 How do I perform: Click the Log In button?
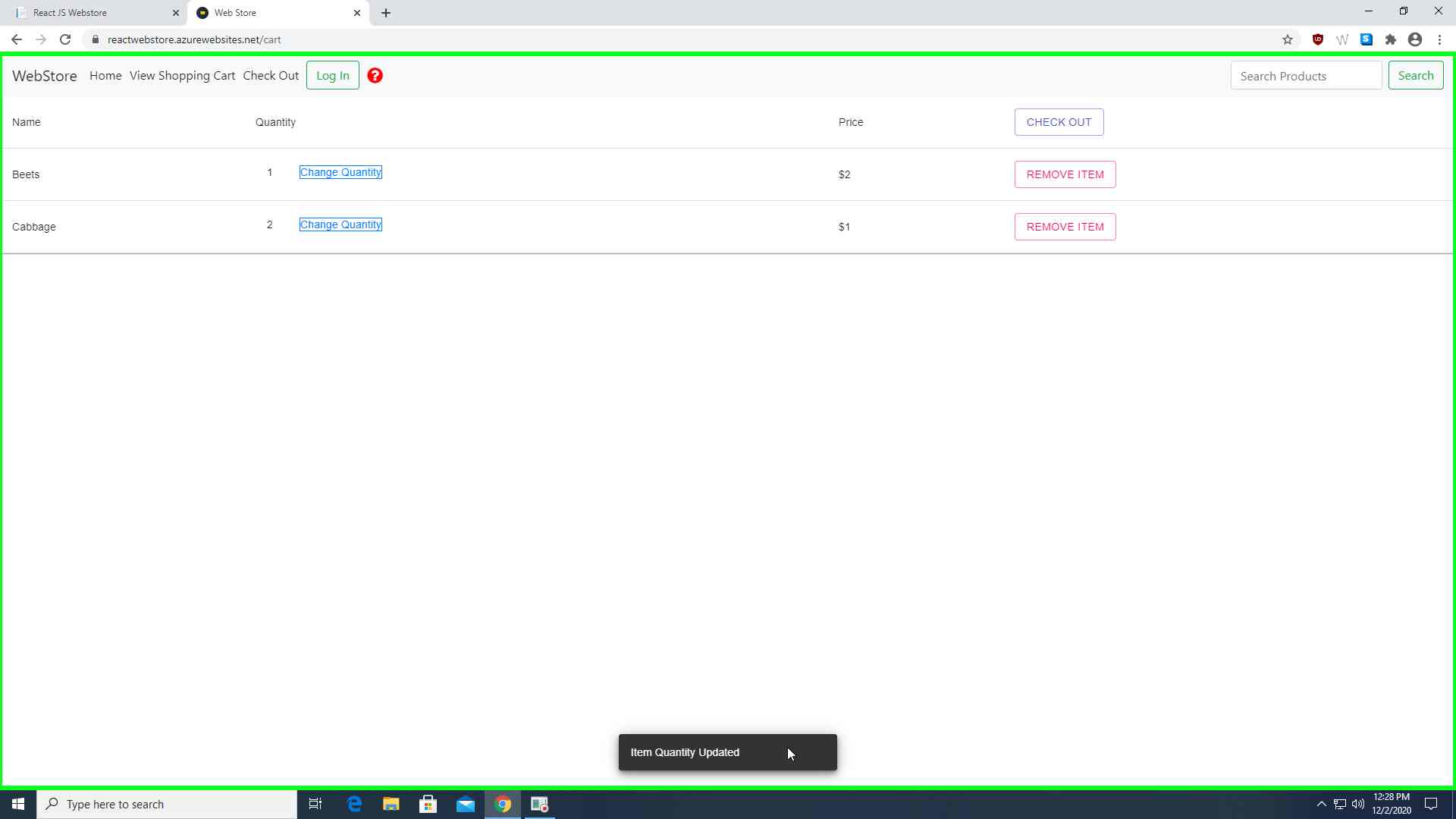coord(333,76)
